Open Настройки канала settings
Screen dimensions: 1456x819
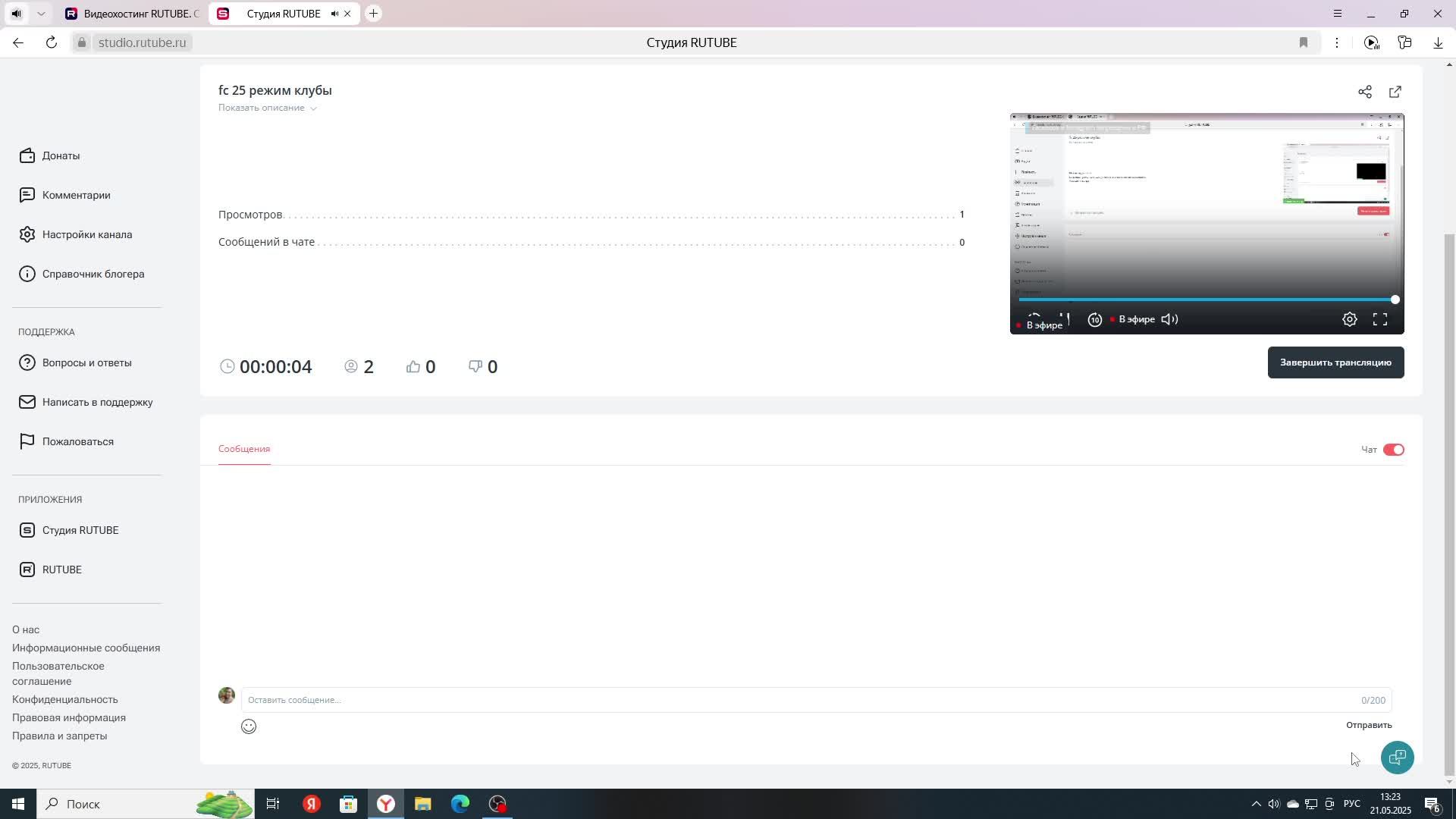pos(76,234)
